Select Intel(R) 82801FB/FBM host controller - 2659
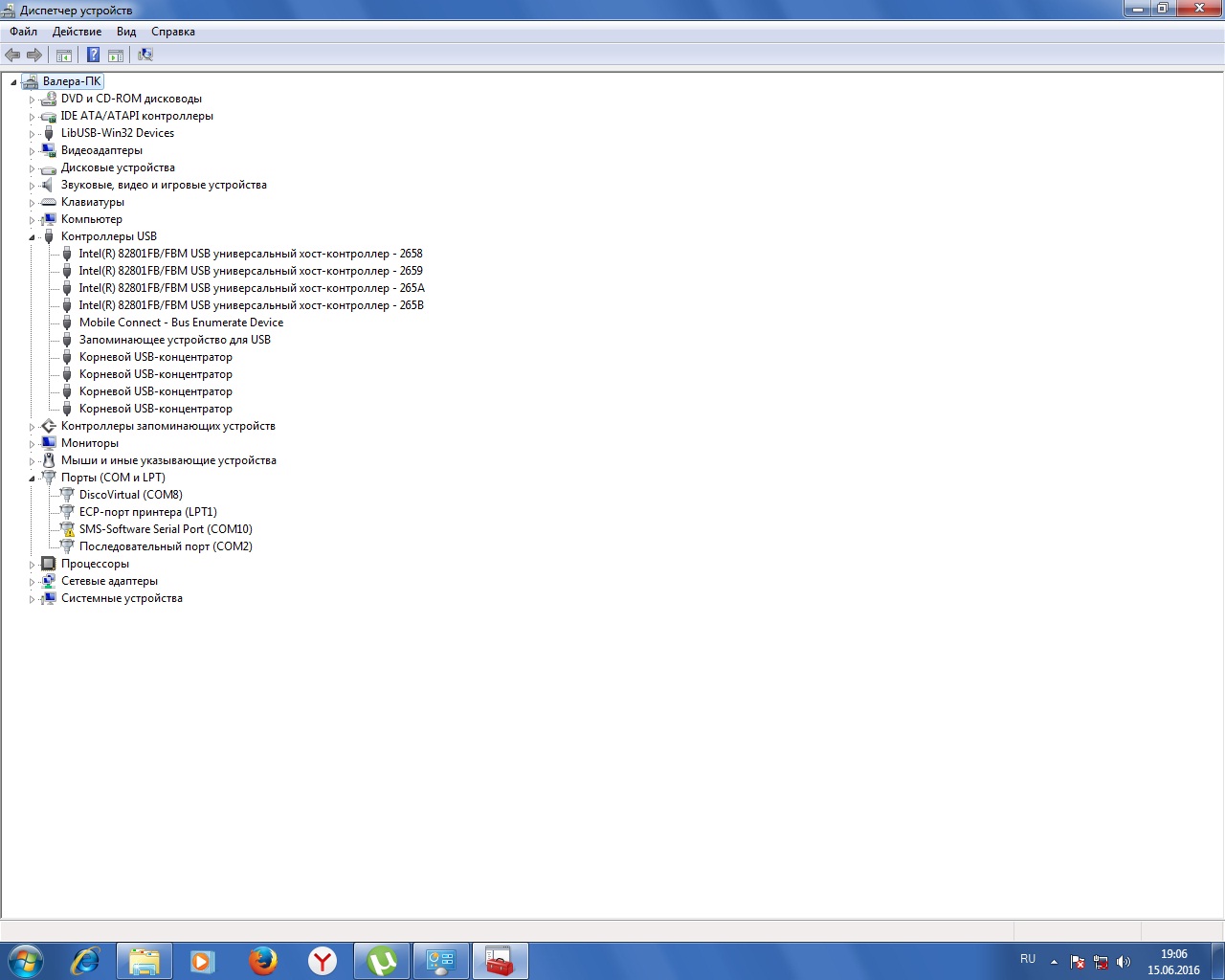Viewport: 1225px width, 980px height. (251, 271)
